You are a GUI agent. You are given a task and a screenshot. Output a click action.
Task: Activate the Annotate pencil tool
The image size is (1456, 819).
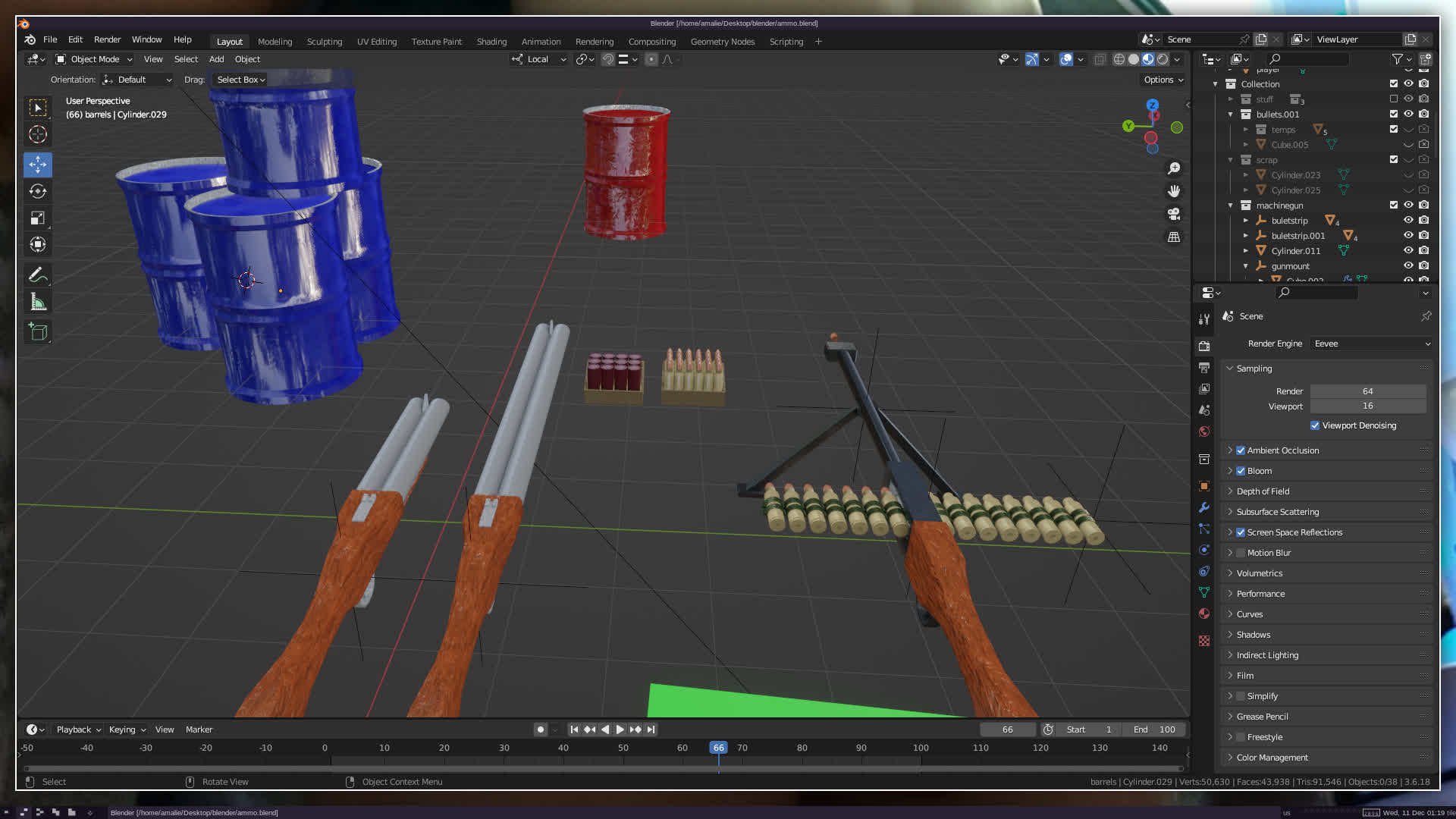pos(38,275)
